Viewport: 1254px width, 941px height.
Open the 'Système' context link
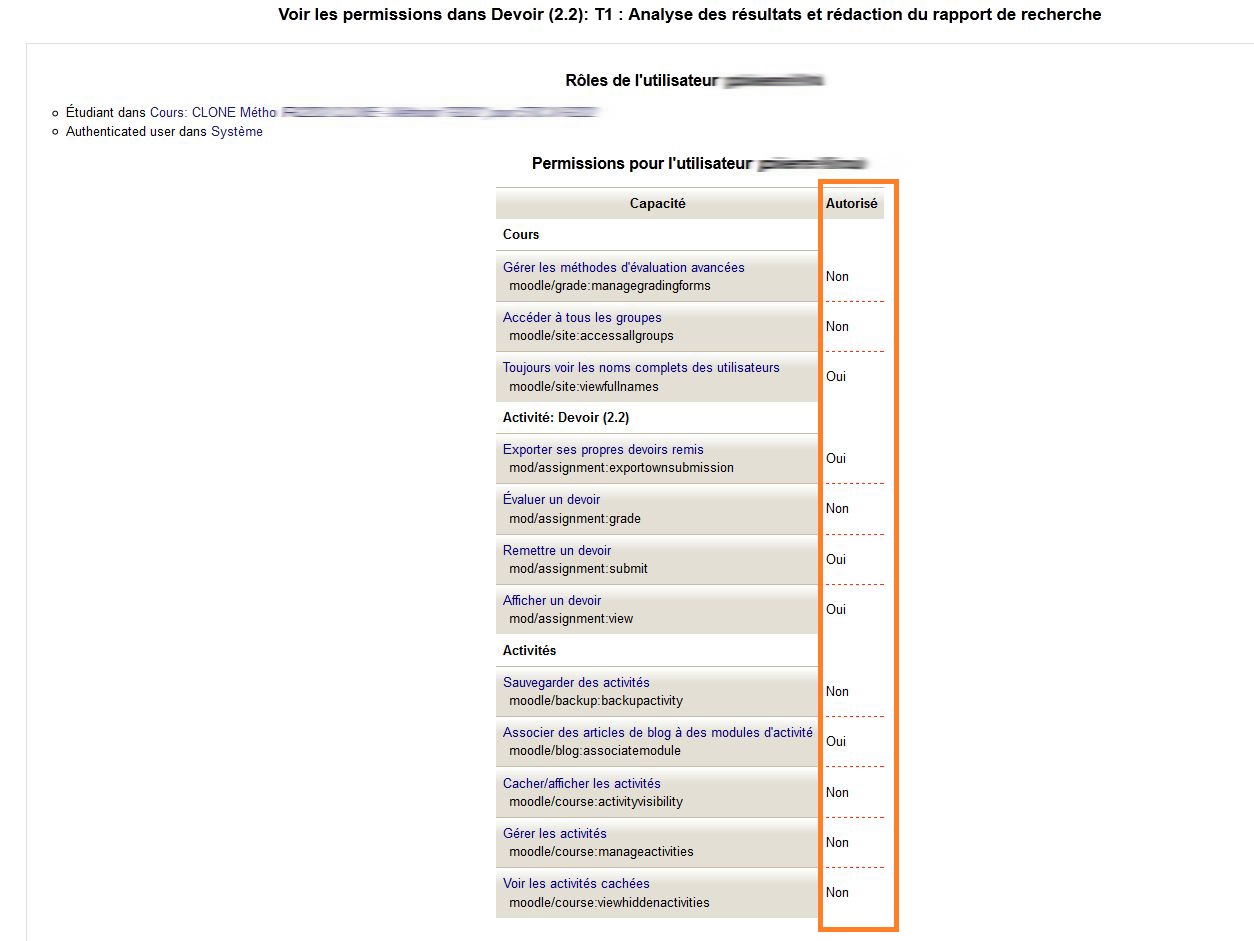[x=237, y=131]
